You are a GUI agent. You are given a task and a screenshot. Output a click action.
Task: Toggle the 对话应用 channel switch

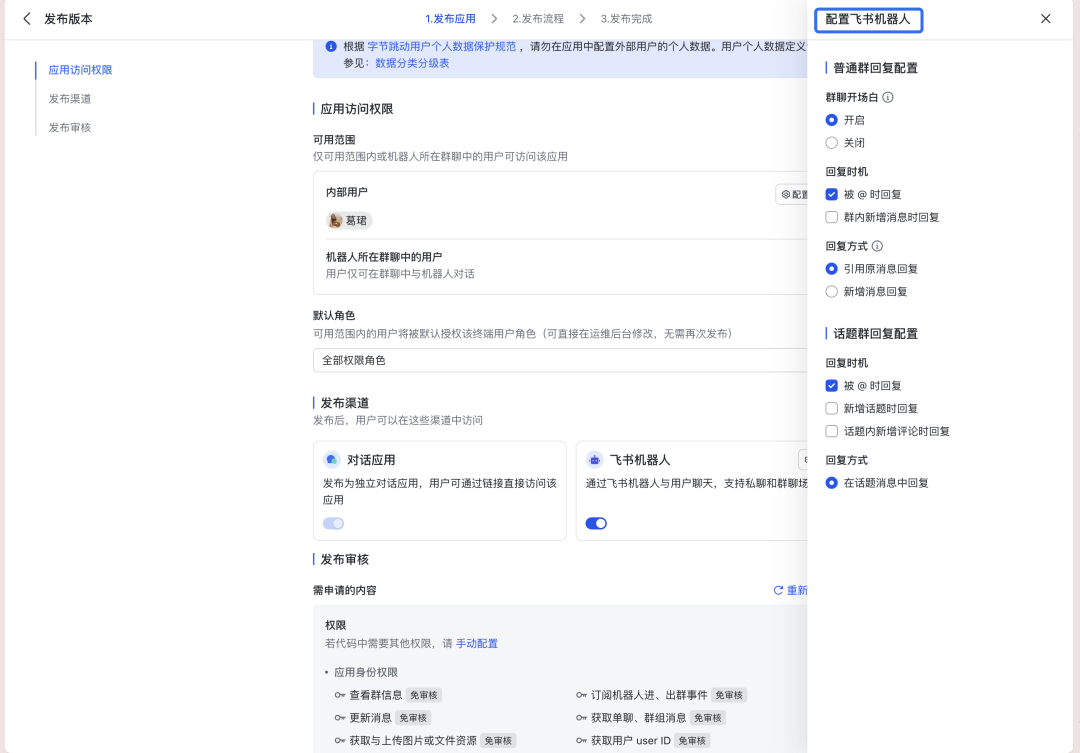coord(333,524)
